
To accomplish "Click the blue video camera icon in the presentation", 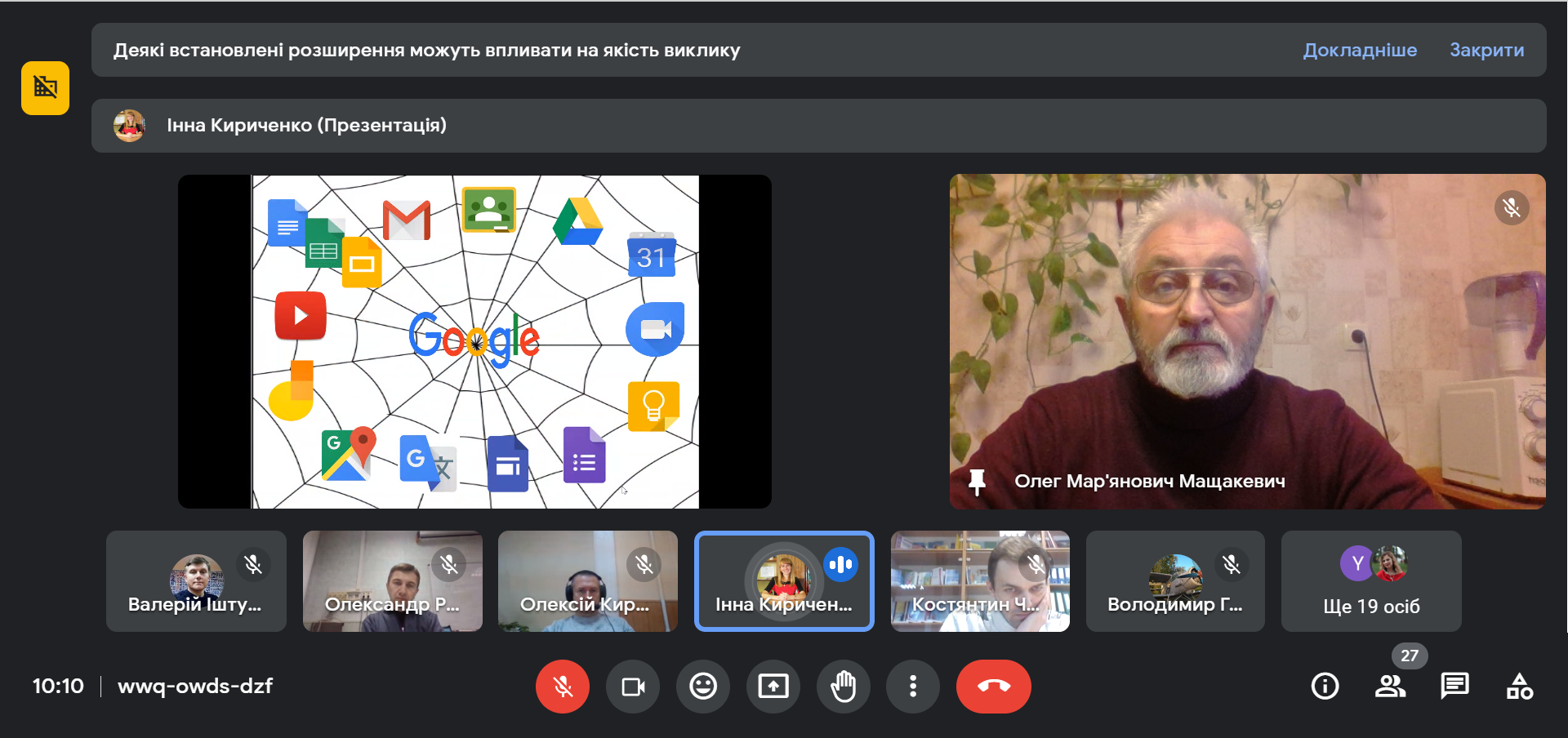I will pyautogui.click(x=655, y=329).
